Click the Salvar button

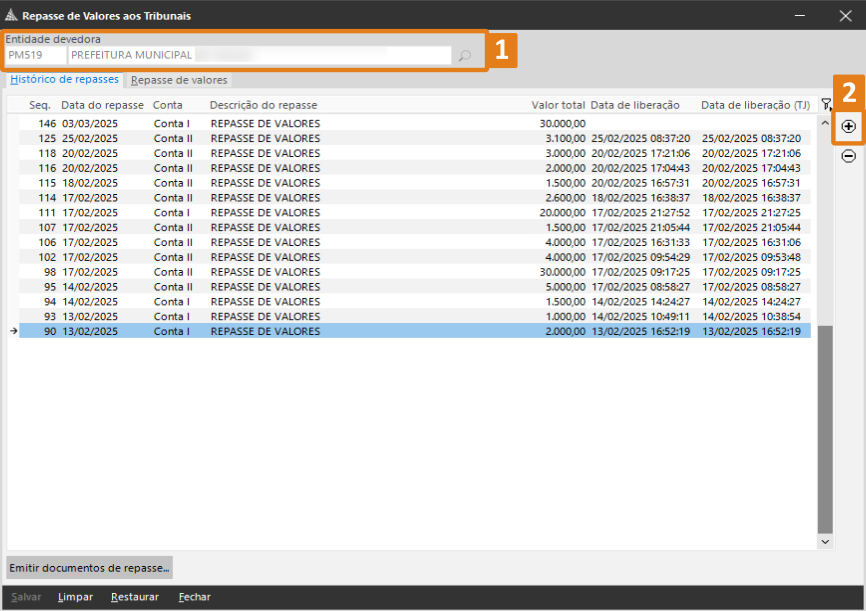[26, 597]
